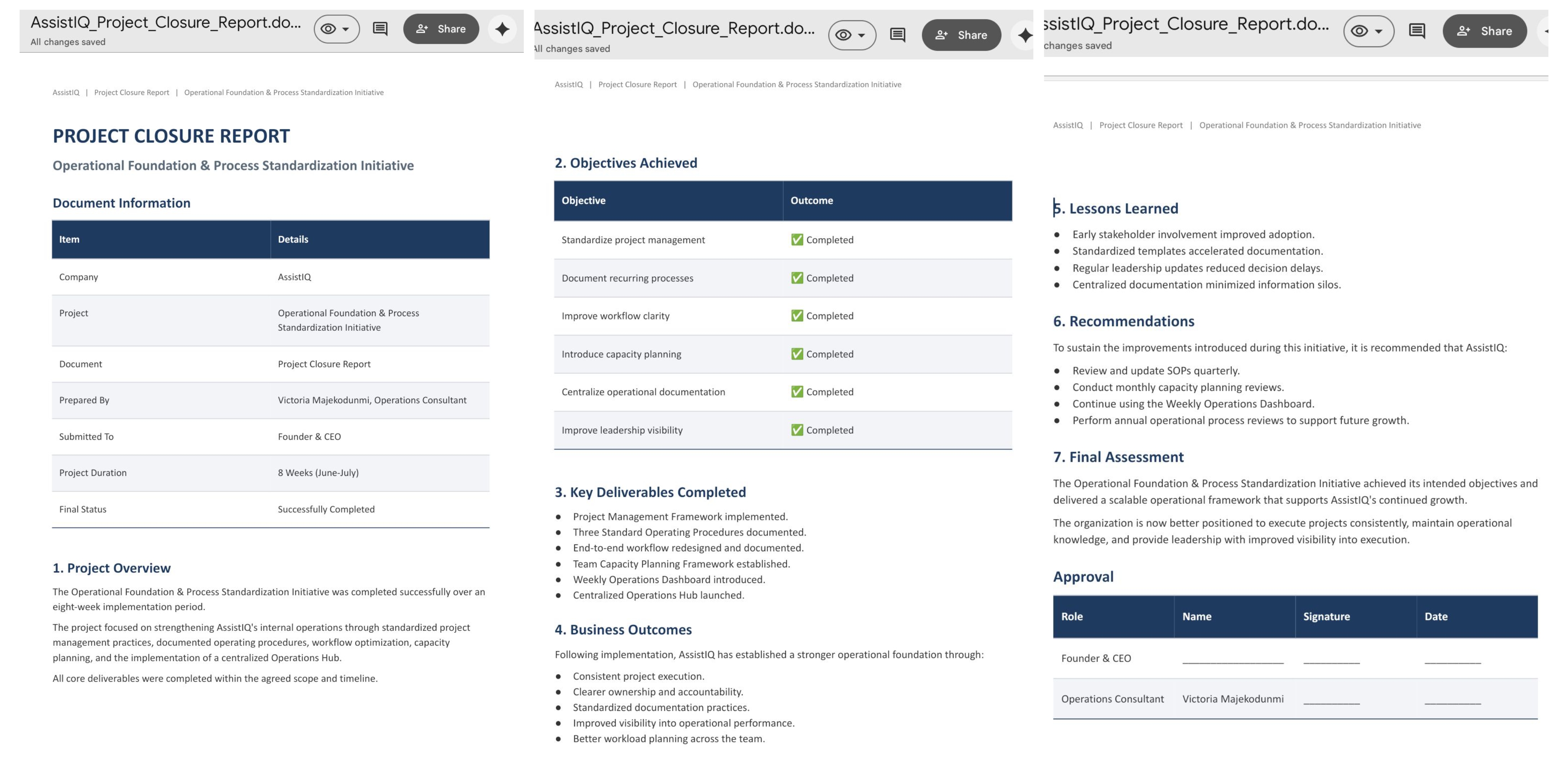This screenshot has height=784, width=1568.
Task: Click the '4. Business Outcomes' heading
Action: [x=623, y=629]
